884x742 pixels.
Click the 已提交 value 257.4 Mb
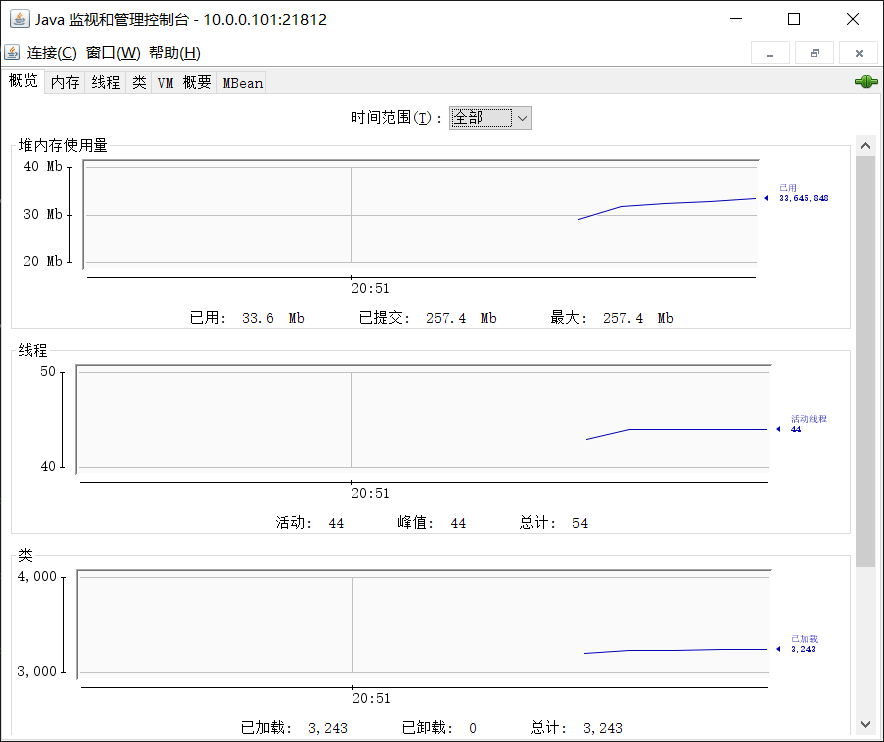(461, 318)
